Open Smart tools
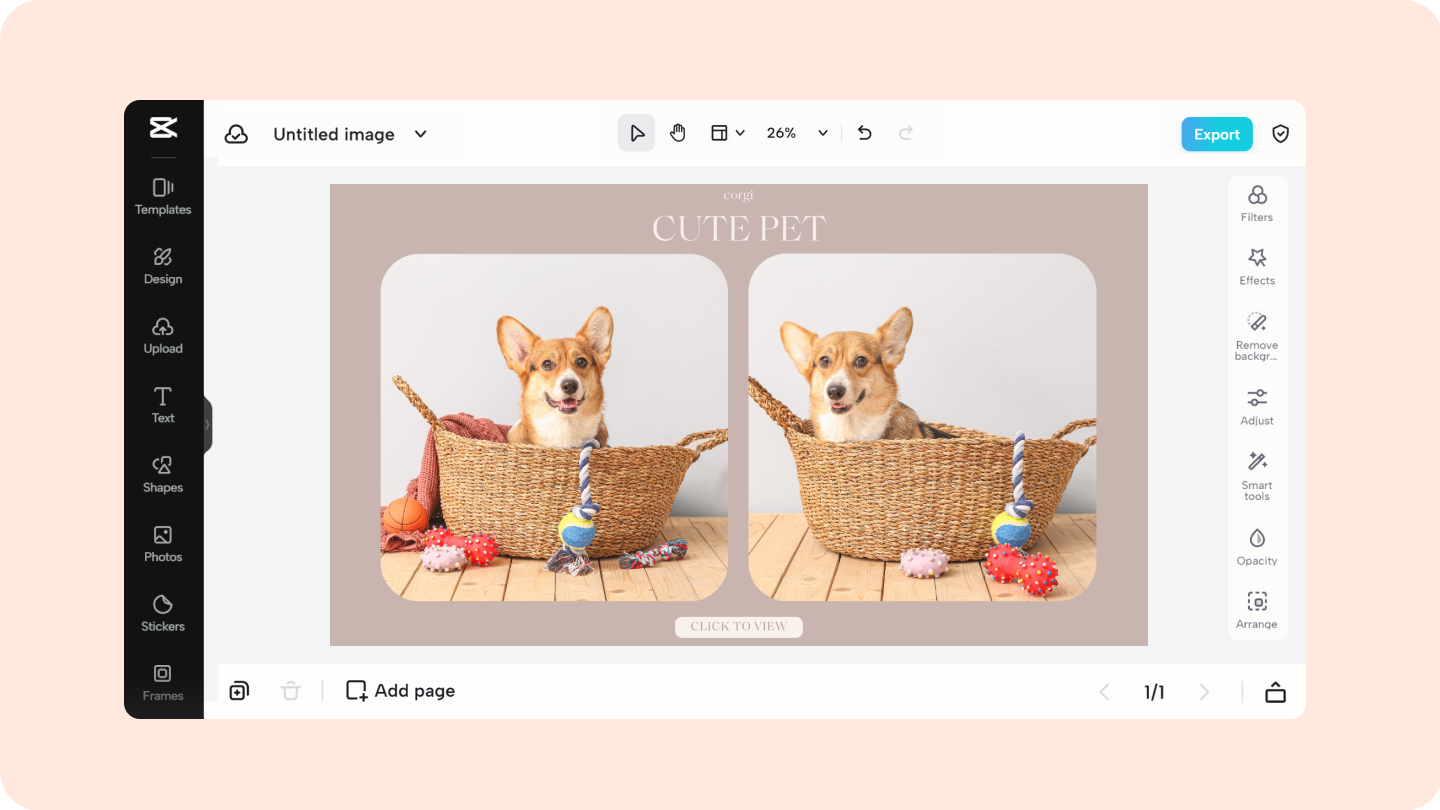This screenshot has height=810, width=1440. click(x=1256, y=474)
